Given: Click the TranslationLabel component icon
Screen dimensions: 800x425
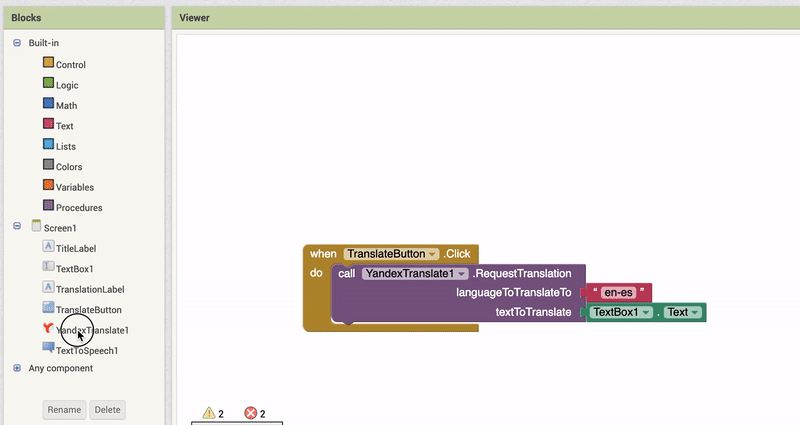Looking at the screenshot, I should [48, 287].
